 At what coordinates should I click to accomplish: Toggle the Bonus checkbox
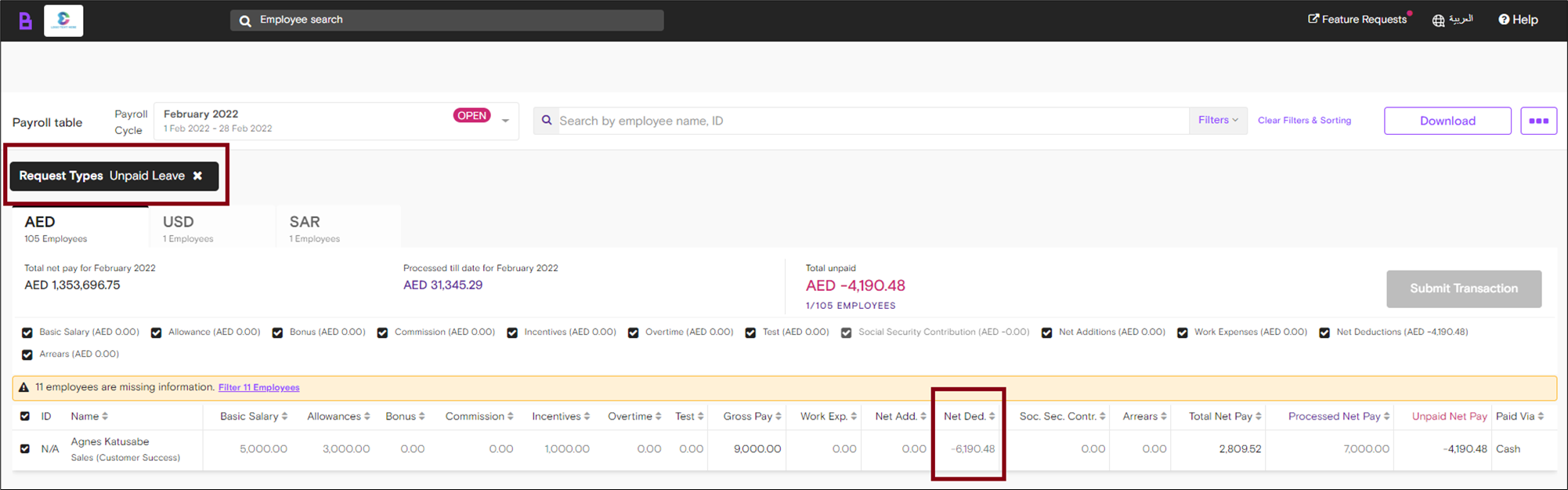277,332
